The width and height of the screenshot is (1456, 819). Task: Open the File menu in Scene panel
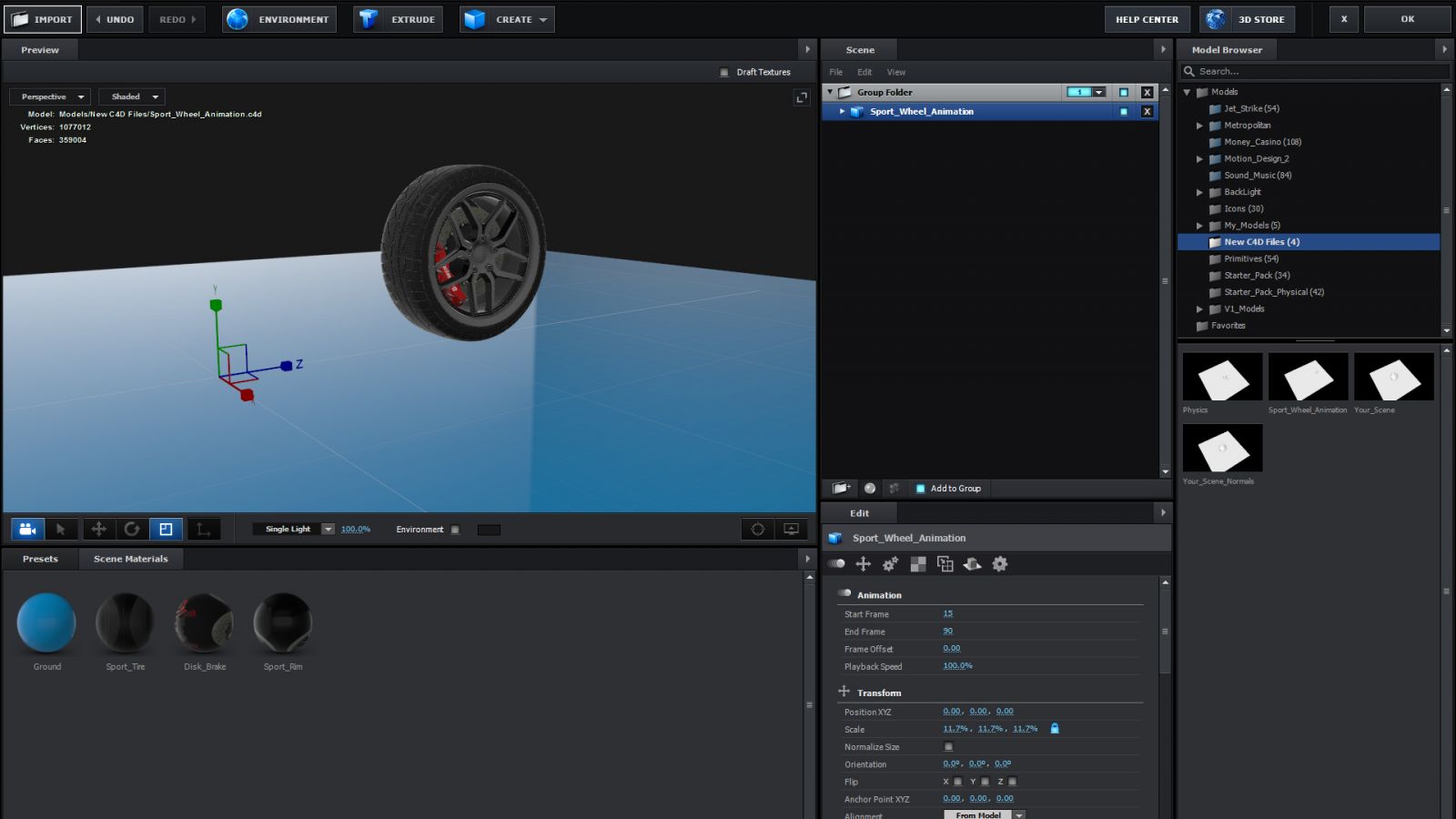pyautogui.click(x=835, y=72)
